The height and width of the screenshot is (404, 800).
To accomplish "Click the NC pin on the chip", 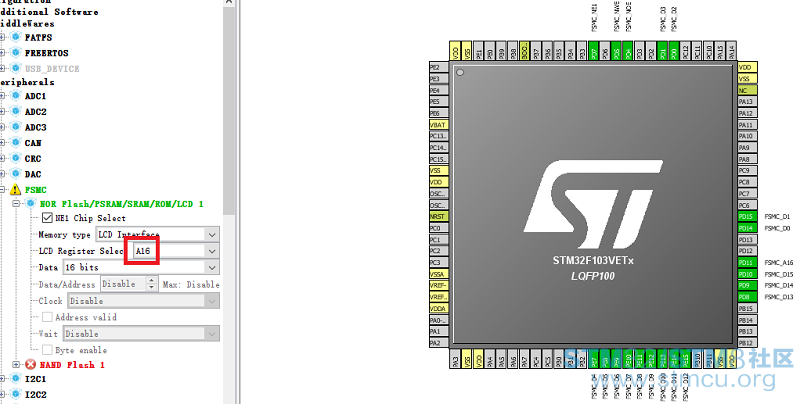I will pos(747,90).
